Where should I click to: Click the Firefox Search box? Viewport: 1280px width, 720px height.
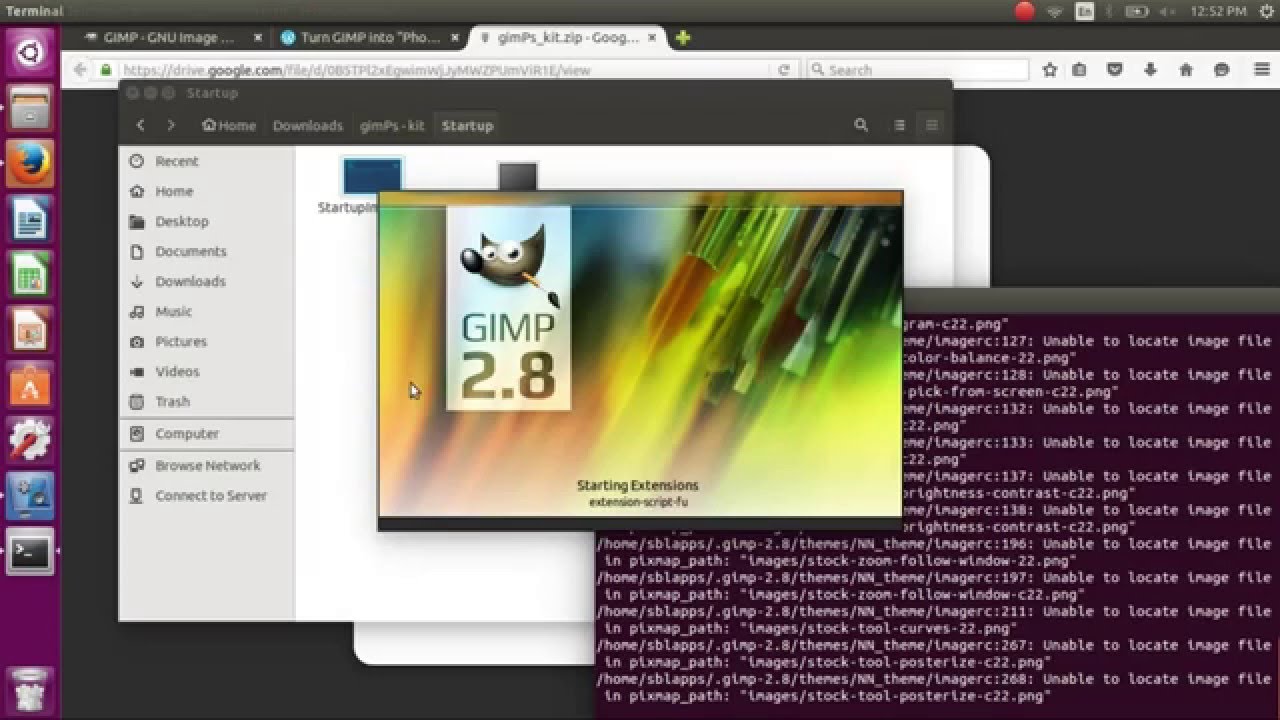[x=918, y=70]
